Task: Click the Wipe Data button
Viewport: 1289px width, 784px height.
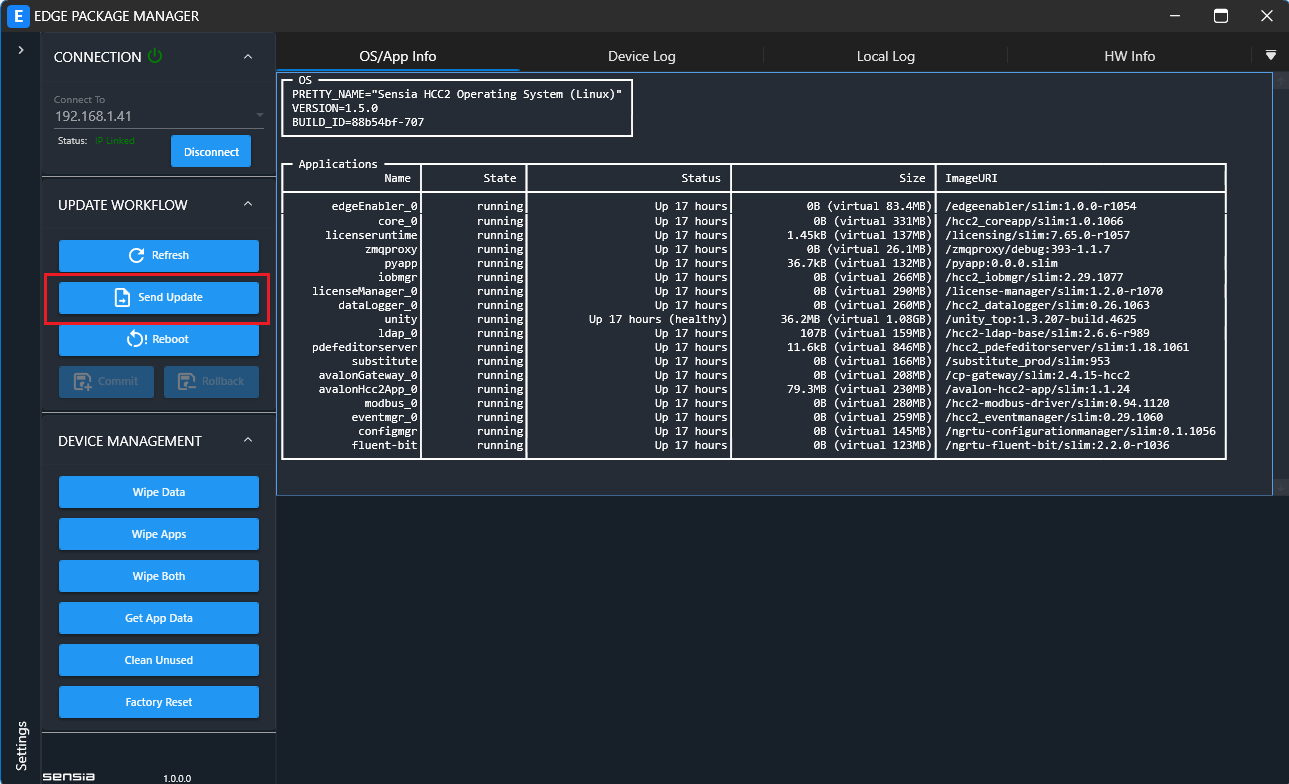Action: point(159,492)
